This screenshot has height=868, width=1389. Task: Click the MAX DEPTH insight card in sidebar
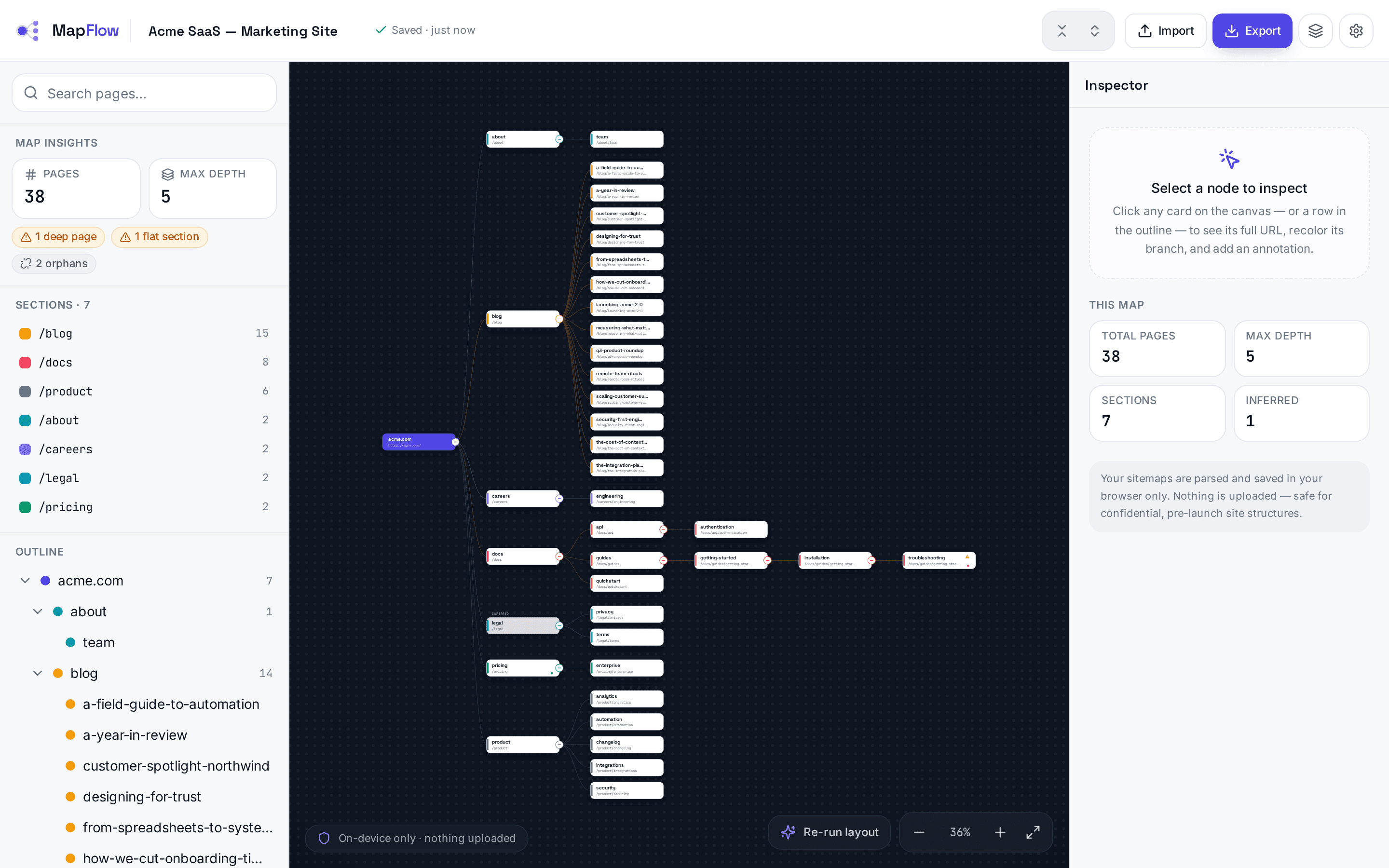point(212,188)
